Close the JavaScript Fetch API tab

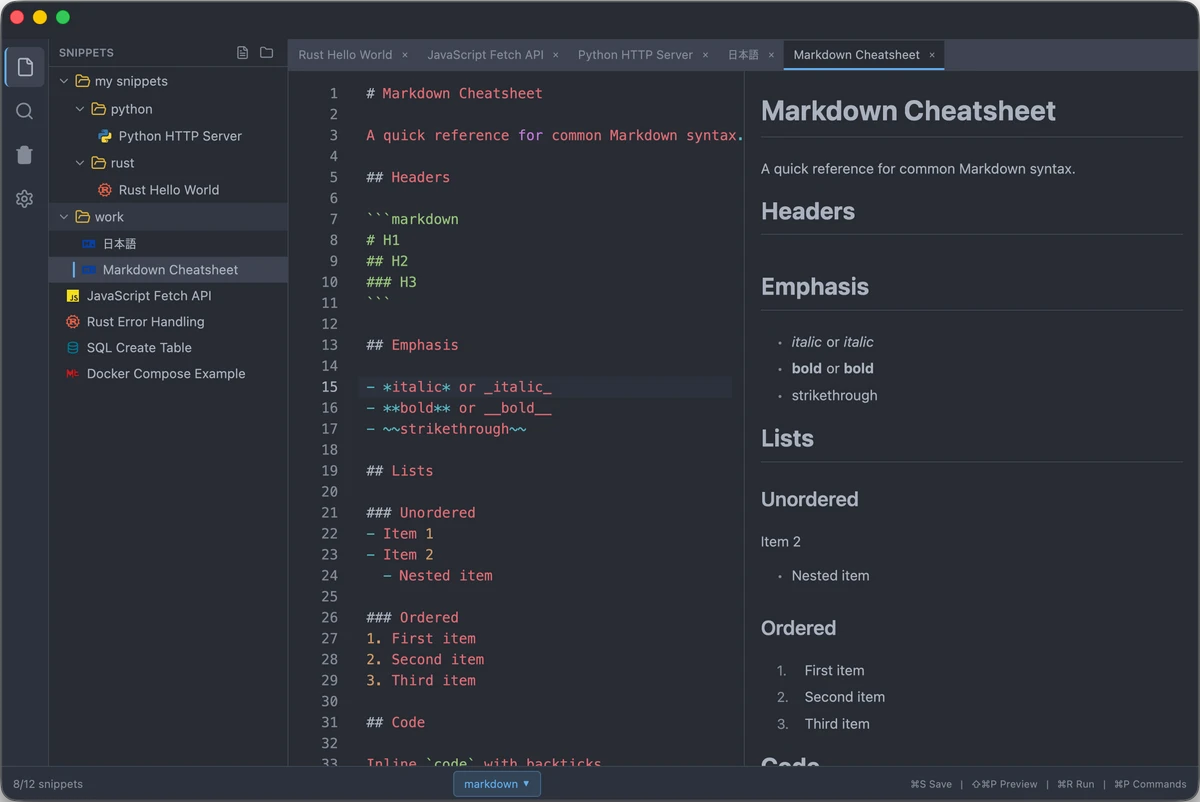[556, 55]
